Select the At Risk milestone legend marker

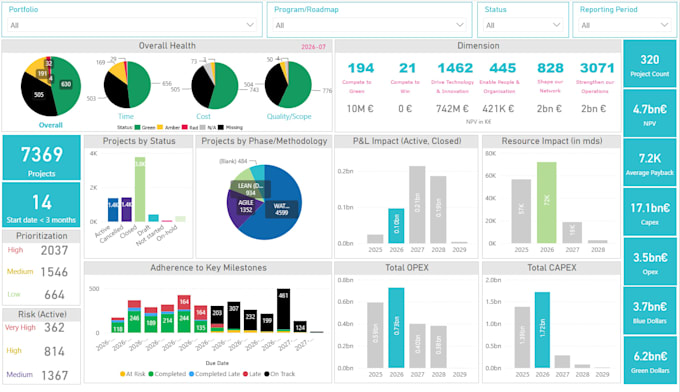point(122,374)
